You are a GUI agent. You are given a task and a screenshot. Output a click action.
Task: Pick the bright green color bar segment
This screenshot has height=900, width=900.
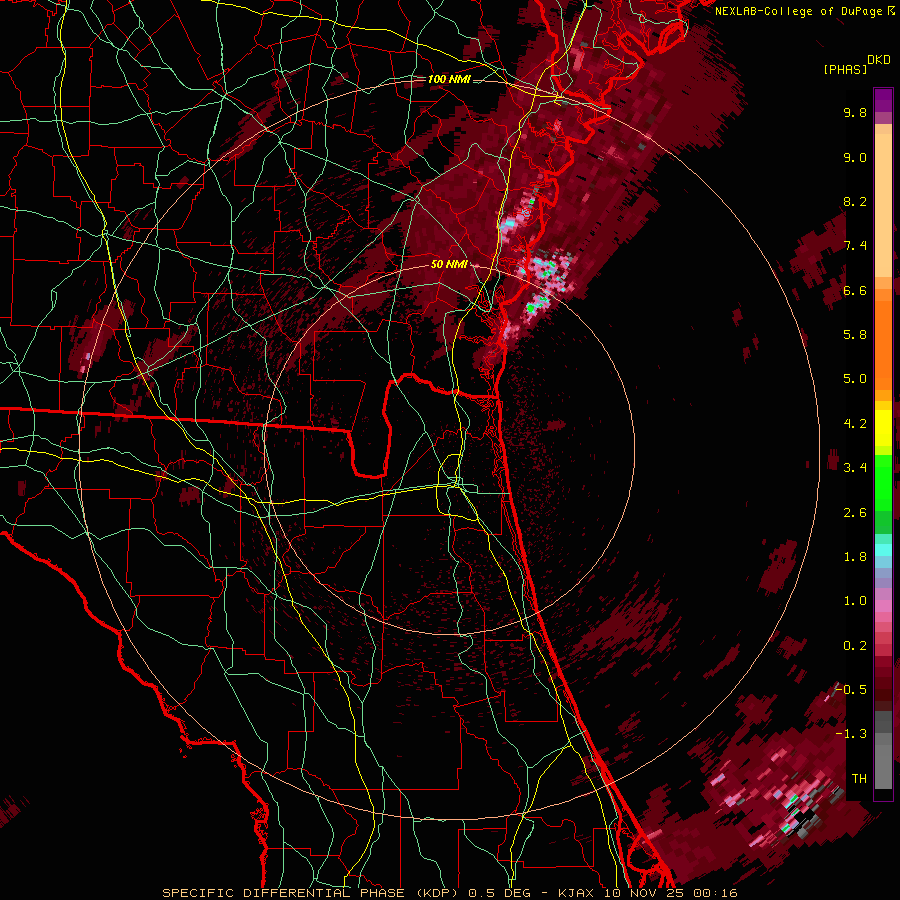[883, 482]
